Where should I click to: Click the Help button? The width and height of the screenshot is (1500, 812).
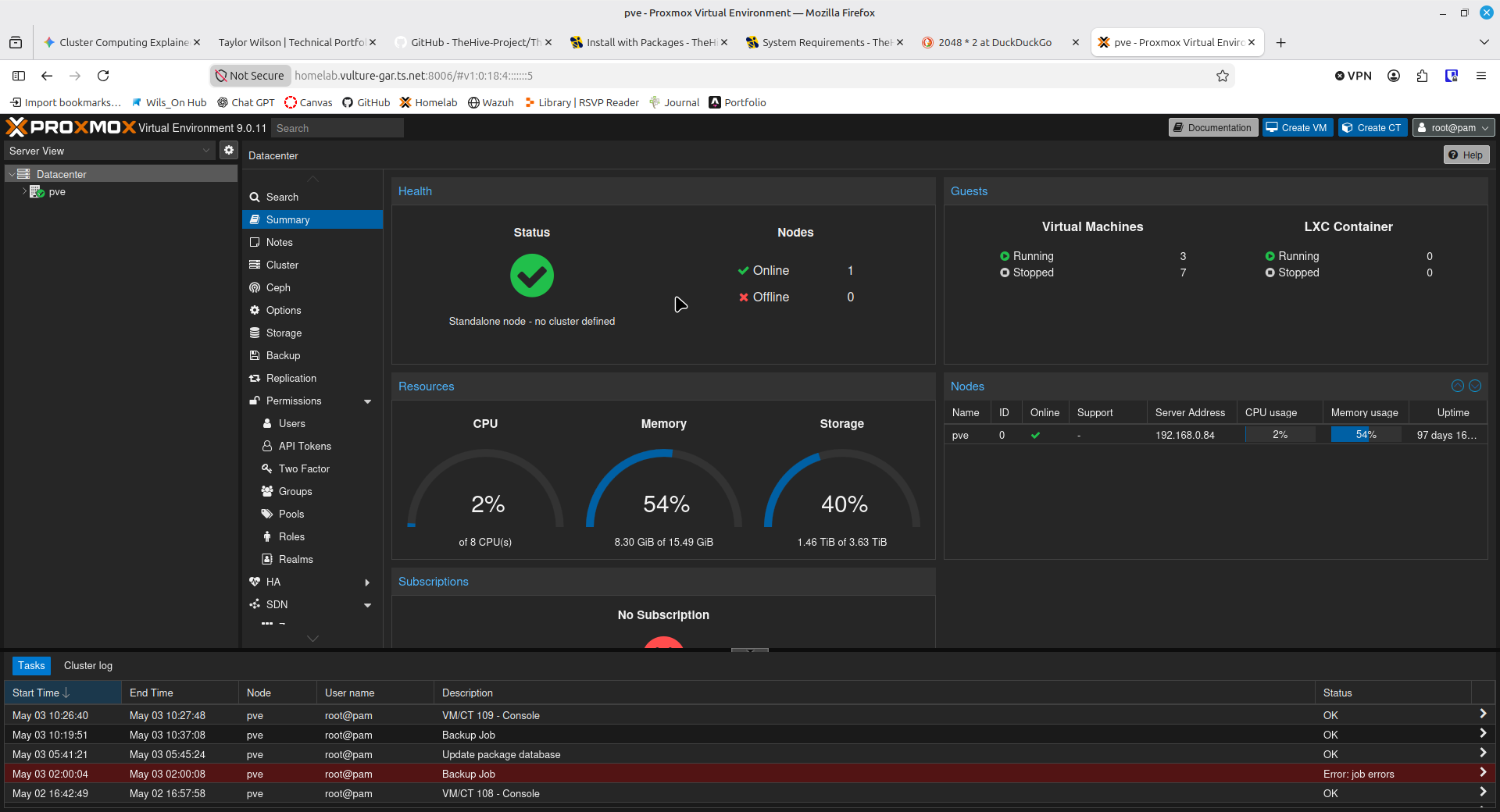pyautogui.click(x=1466, y=155)
